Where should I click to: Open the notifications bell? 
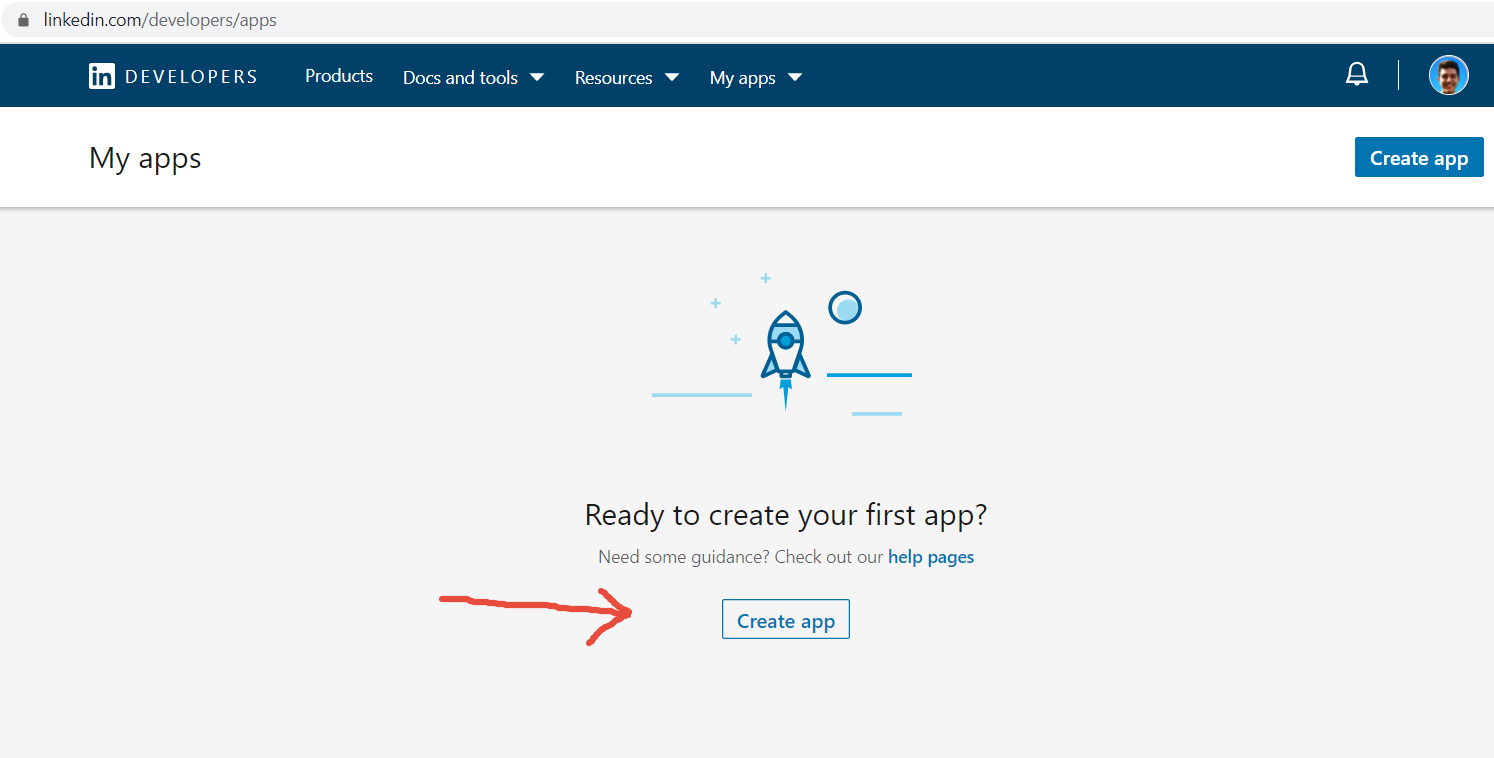[x=1357, y=75]
